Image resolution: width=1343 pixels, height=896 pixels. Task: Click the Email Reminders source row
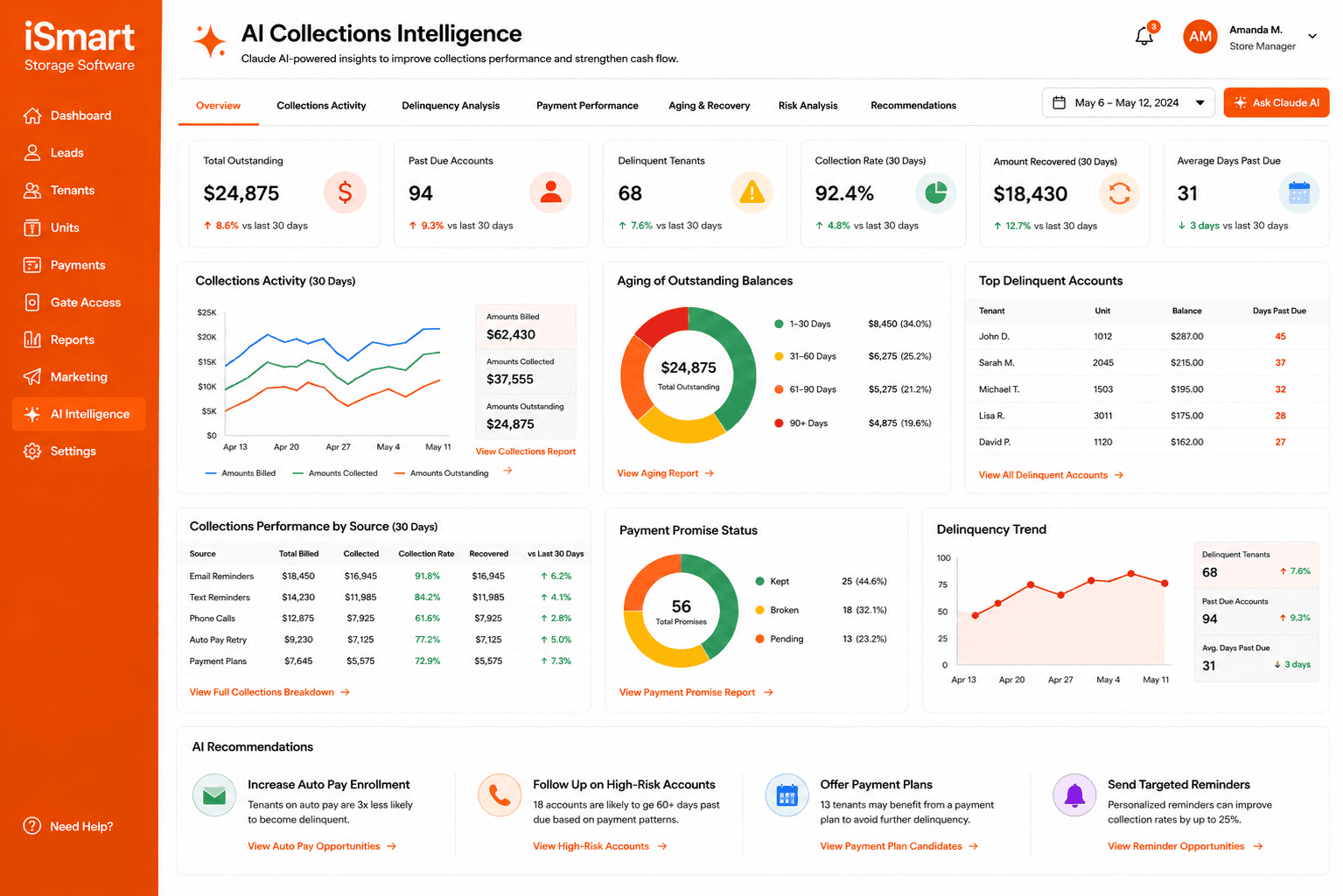pyautogui.click(x=386, y=576)
